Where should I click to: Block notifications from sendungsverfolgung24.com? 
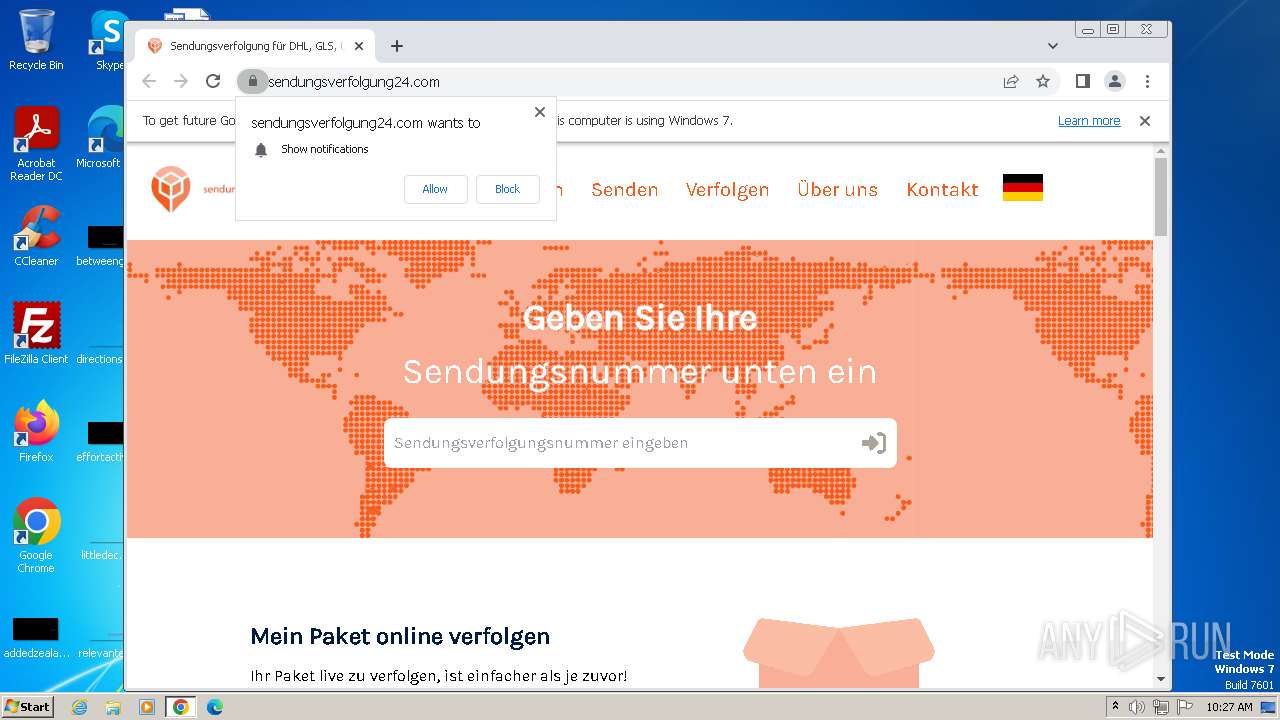click(x=508, y=189)
